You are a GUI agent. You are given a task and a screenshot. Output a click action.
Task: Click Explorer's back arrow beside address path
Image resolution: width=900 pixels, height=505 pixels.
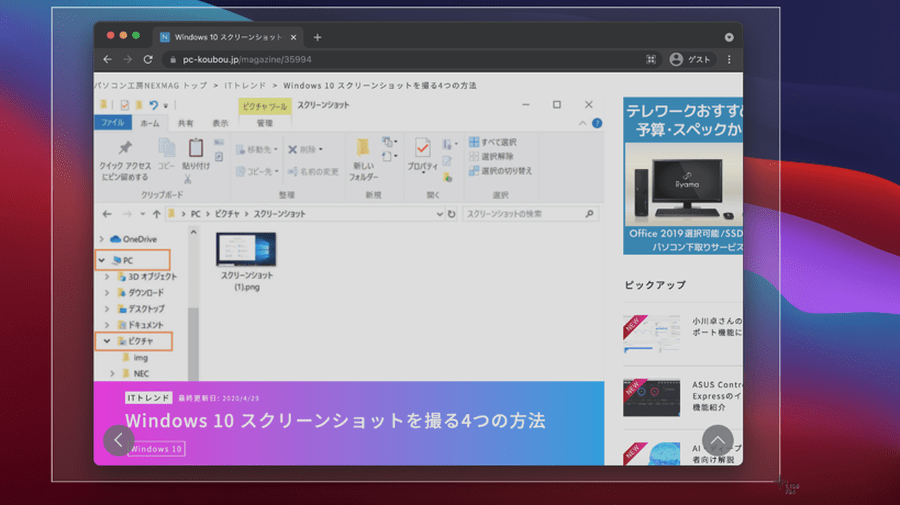coord(107,214)
